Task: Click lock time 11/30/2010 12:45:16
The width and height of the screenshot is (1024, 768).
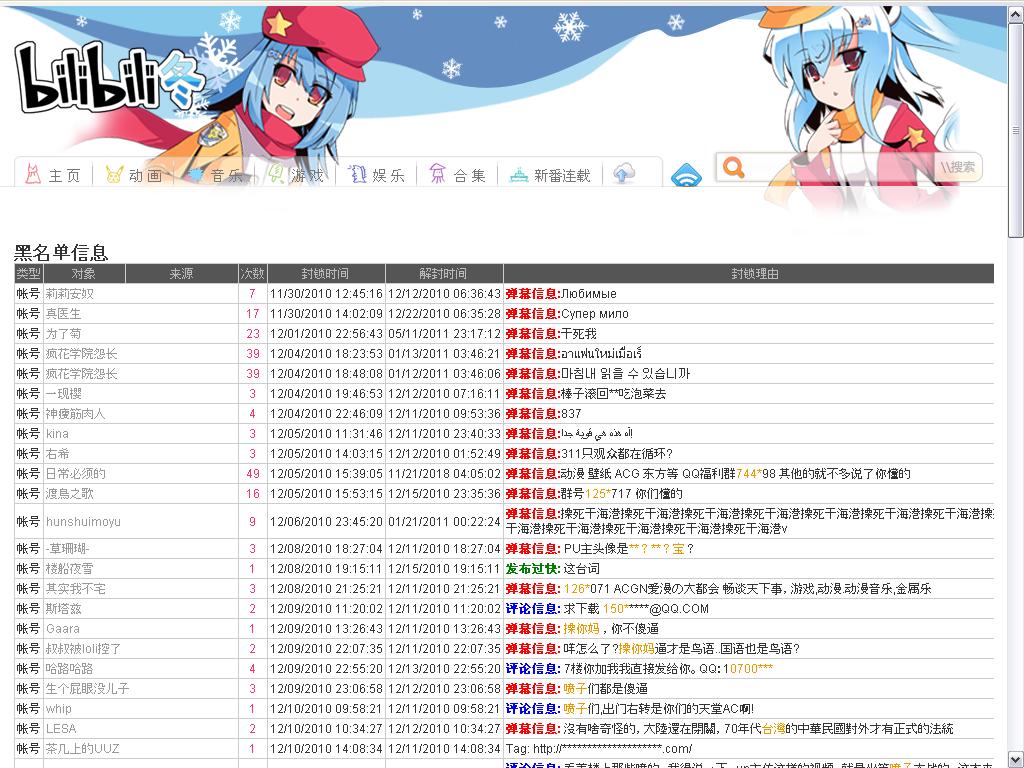Action: tap(326, 294)
